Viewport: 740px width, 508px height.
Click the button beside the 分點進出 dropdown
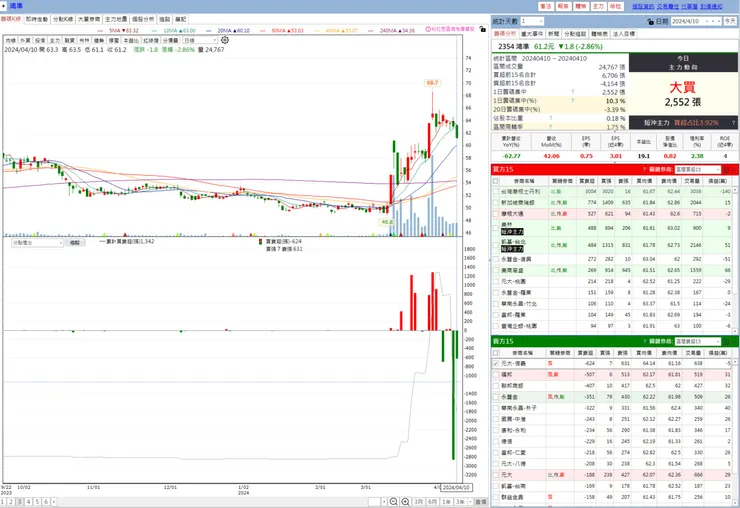tap(75, 243)
